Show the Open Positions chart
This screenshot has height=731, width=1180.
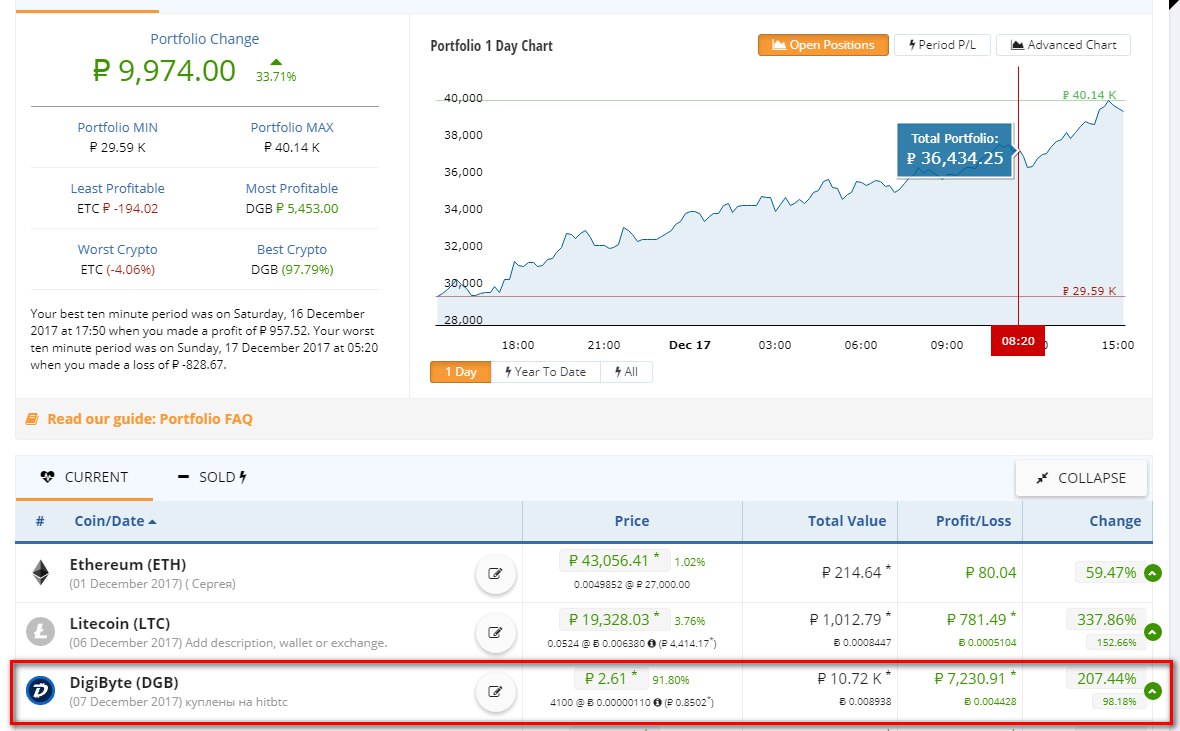pos(823,45)
